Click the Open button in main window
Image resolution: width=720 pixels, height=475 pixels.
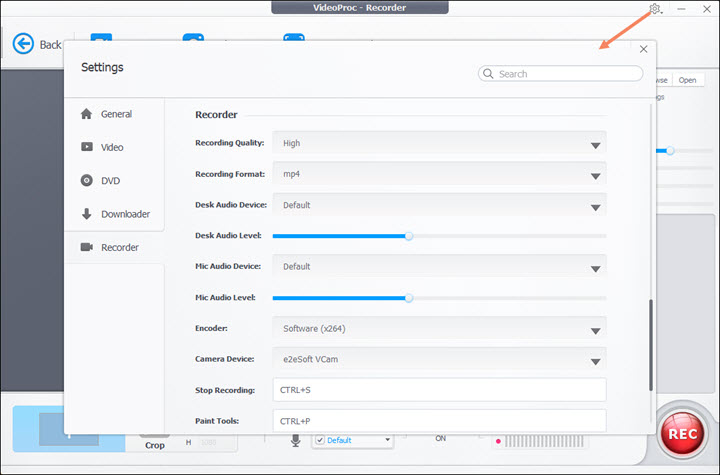[x=687, y=80]
